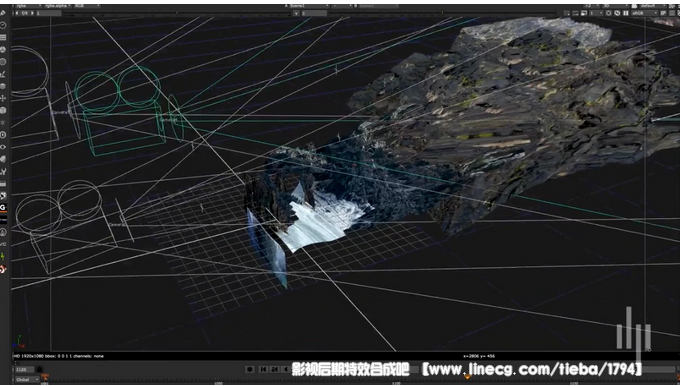Image resolution: width=687 pixels, height=386 pixels.
Task: Click the orange timeline playhead marker
Action: click(467, 376)
